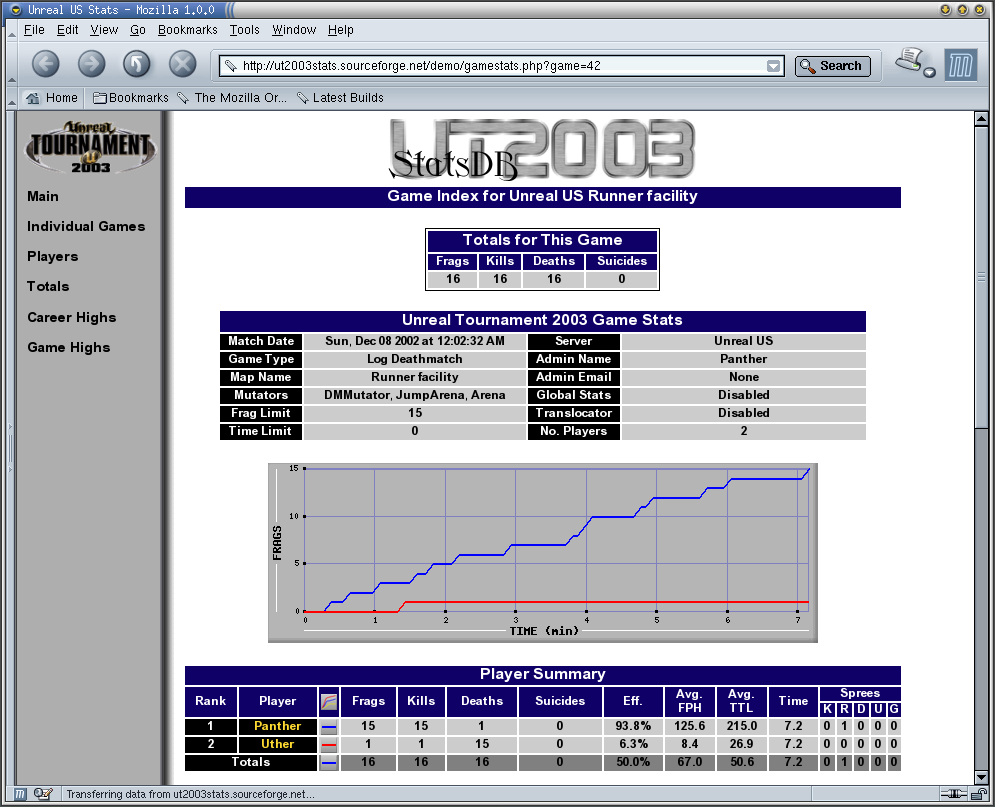
Task: Open the Tools menu
Action: click(244, 30)
